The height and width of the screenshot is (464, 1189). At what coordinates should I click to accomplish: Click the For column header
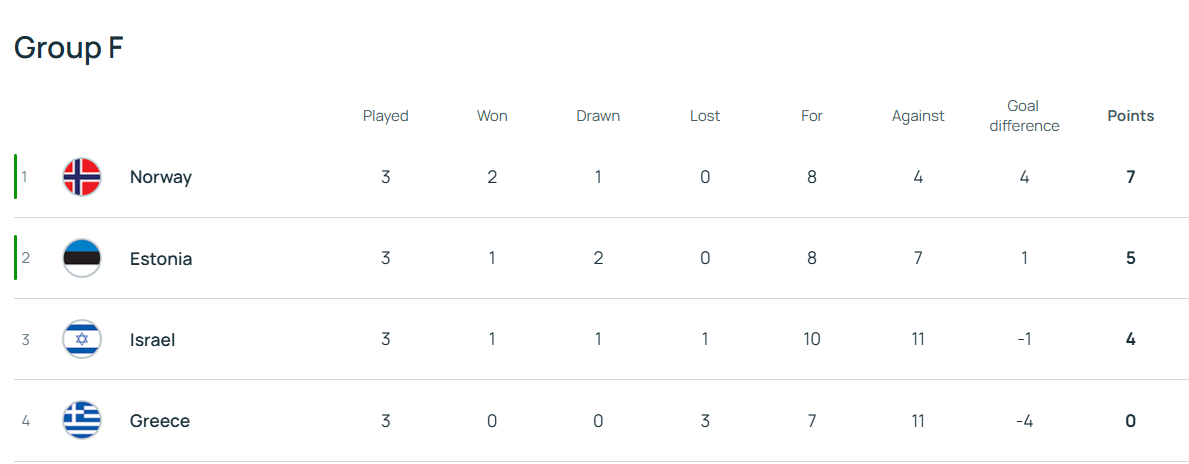point(812,116)
